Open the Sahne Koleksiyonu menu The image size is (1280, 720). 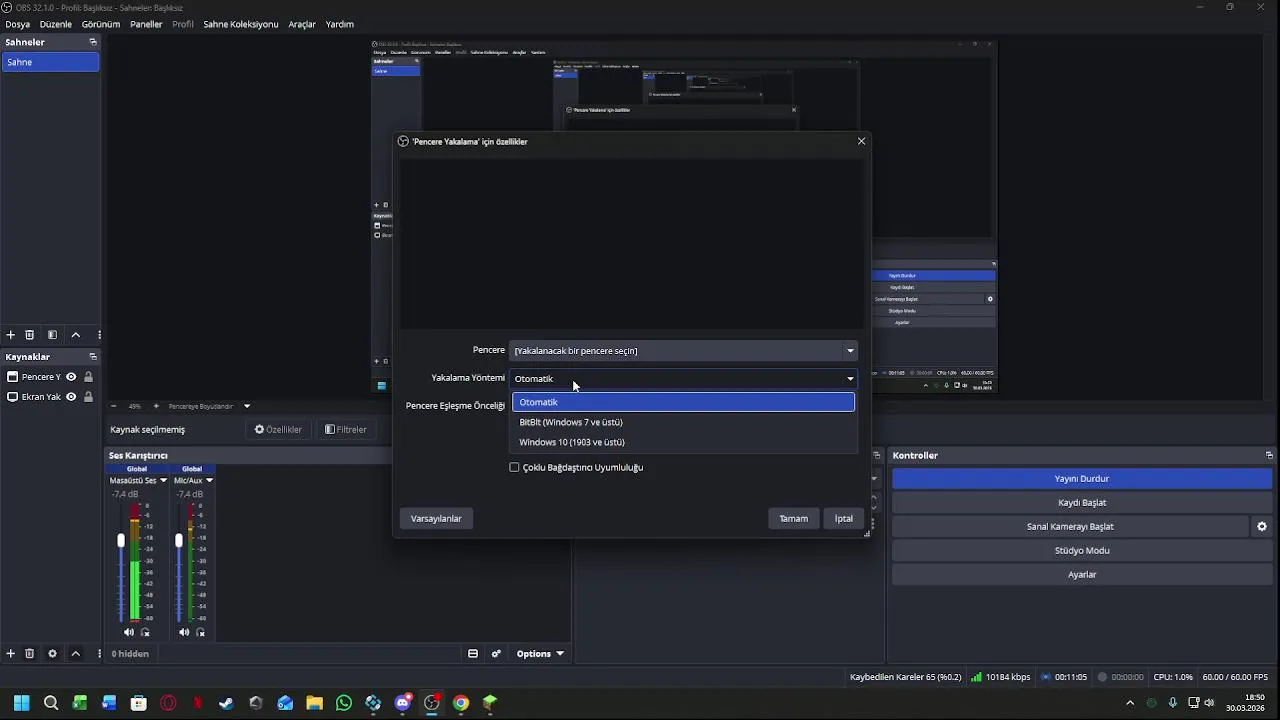click(x=241, y=24)
